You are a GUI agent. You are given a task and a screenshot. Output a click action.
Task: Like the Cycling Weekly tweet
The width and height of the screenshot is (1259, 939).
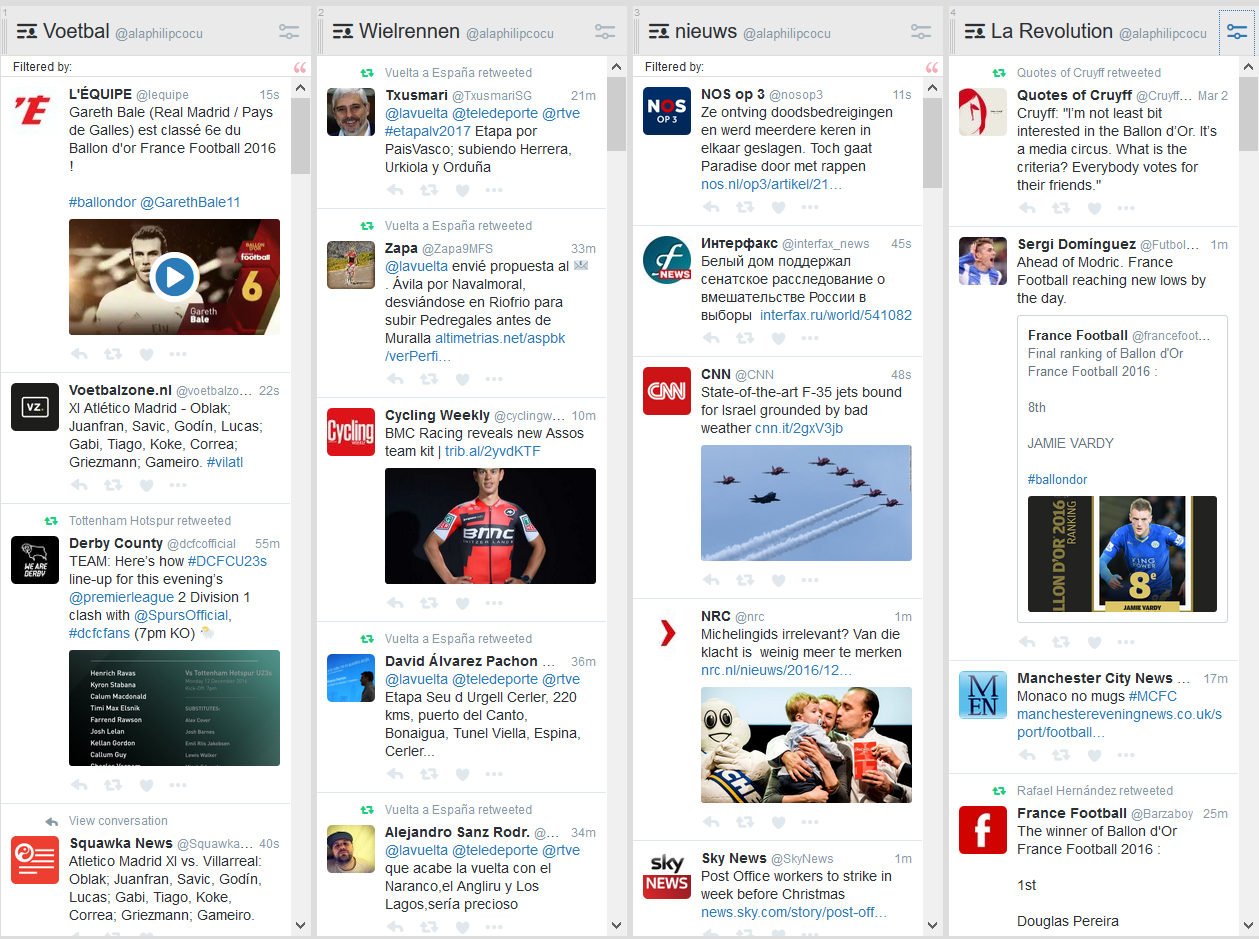[462, 603]
